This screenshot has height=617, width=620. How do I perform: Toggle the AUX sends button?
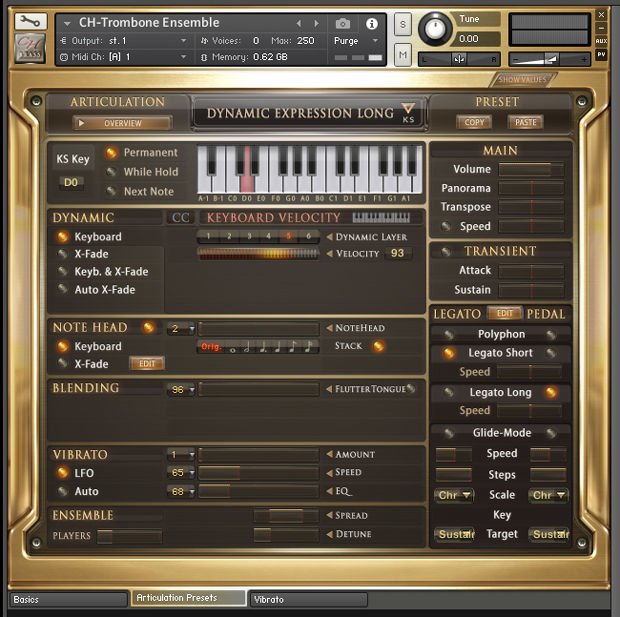(x=601, y=41)
